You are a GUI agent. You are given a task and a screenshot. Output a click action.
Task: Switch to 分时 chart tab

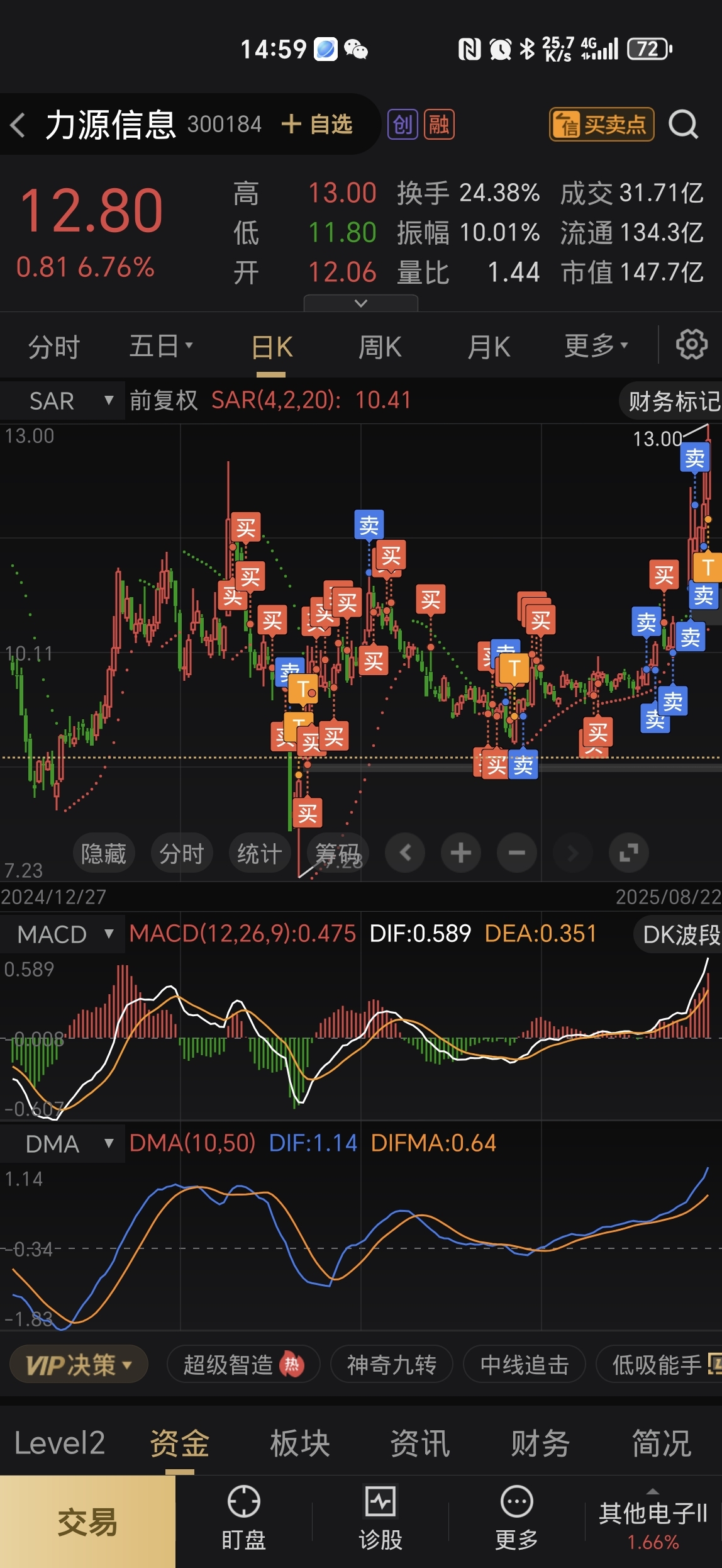tap(53, 347)
